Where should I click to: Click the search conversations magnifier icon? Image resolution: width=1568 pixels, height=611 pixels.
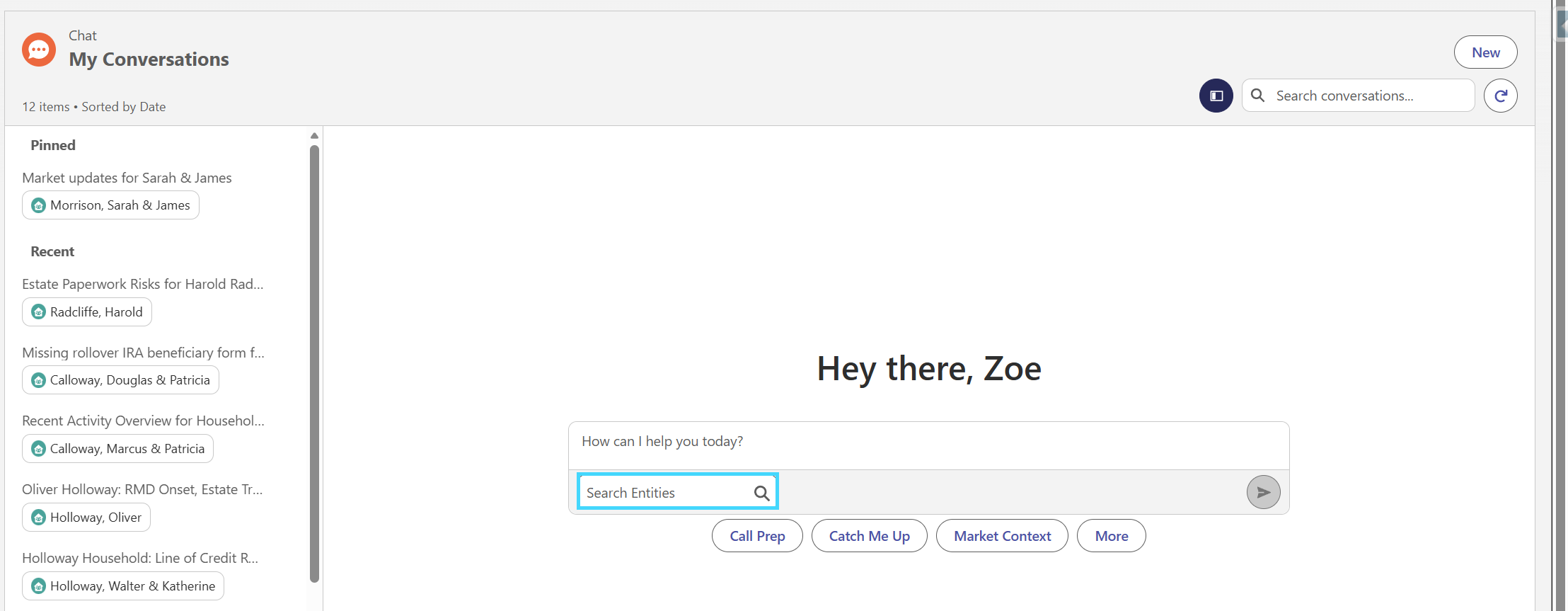[x=1258, y=95]
